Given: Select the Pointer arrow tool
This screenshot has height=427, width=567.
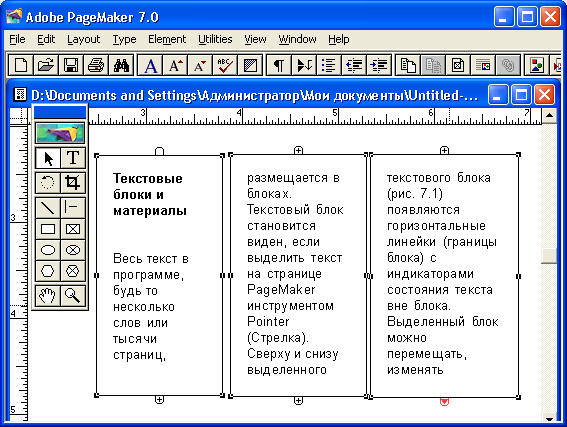Looking at the screenshot, I should point(48,158).
